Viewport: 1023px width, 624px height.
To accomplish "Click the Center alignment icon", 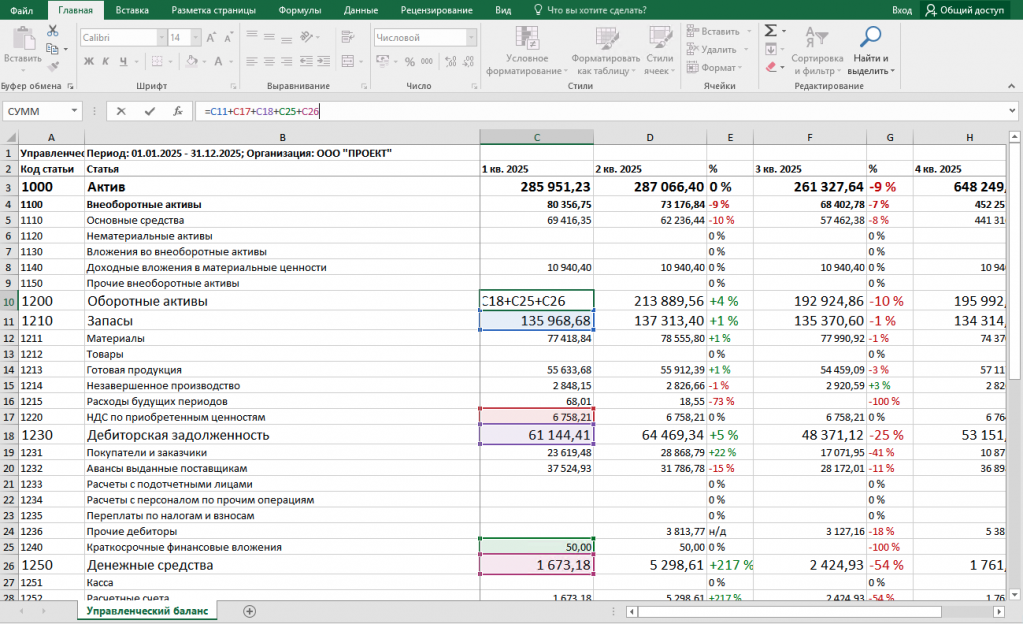I will tap(269, 61).
